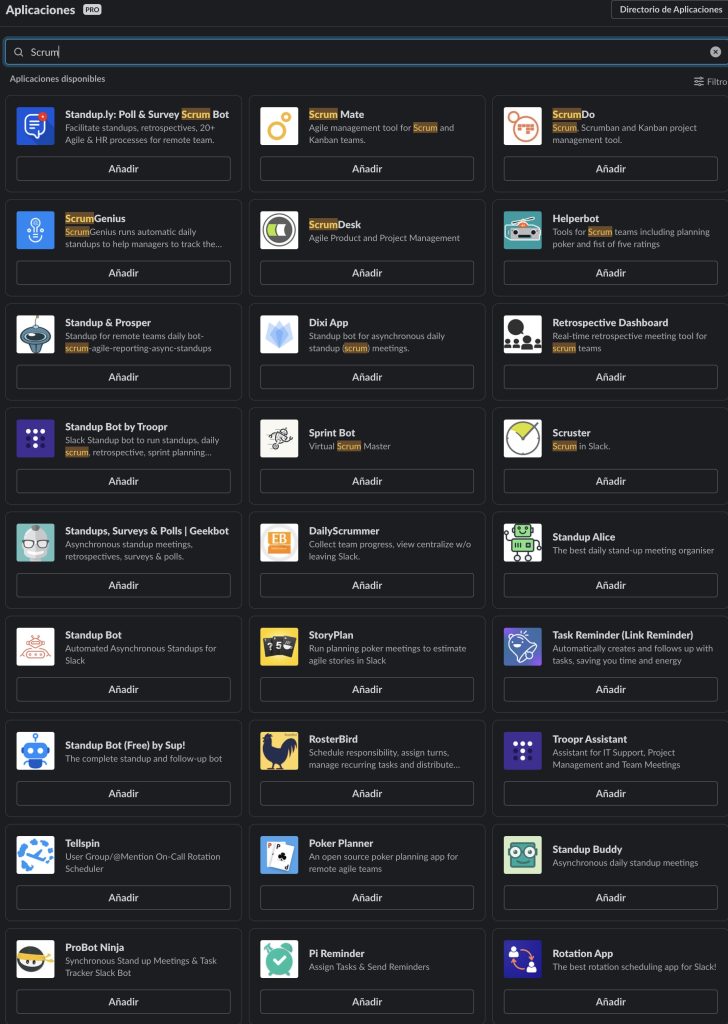Add the ScrumGenius app
The height and width of the screenshot is (1024, 728).
coord(123,273)
